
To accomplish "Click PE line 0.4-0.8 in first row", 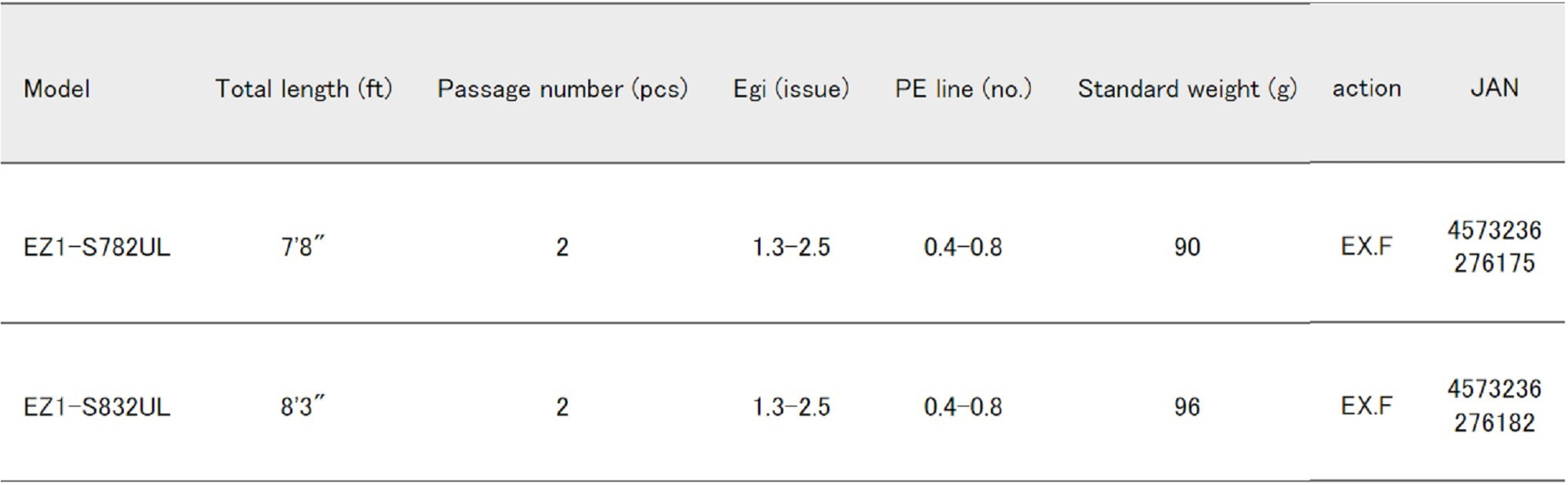I will coord(963,247).
